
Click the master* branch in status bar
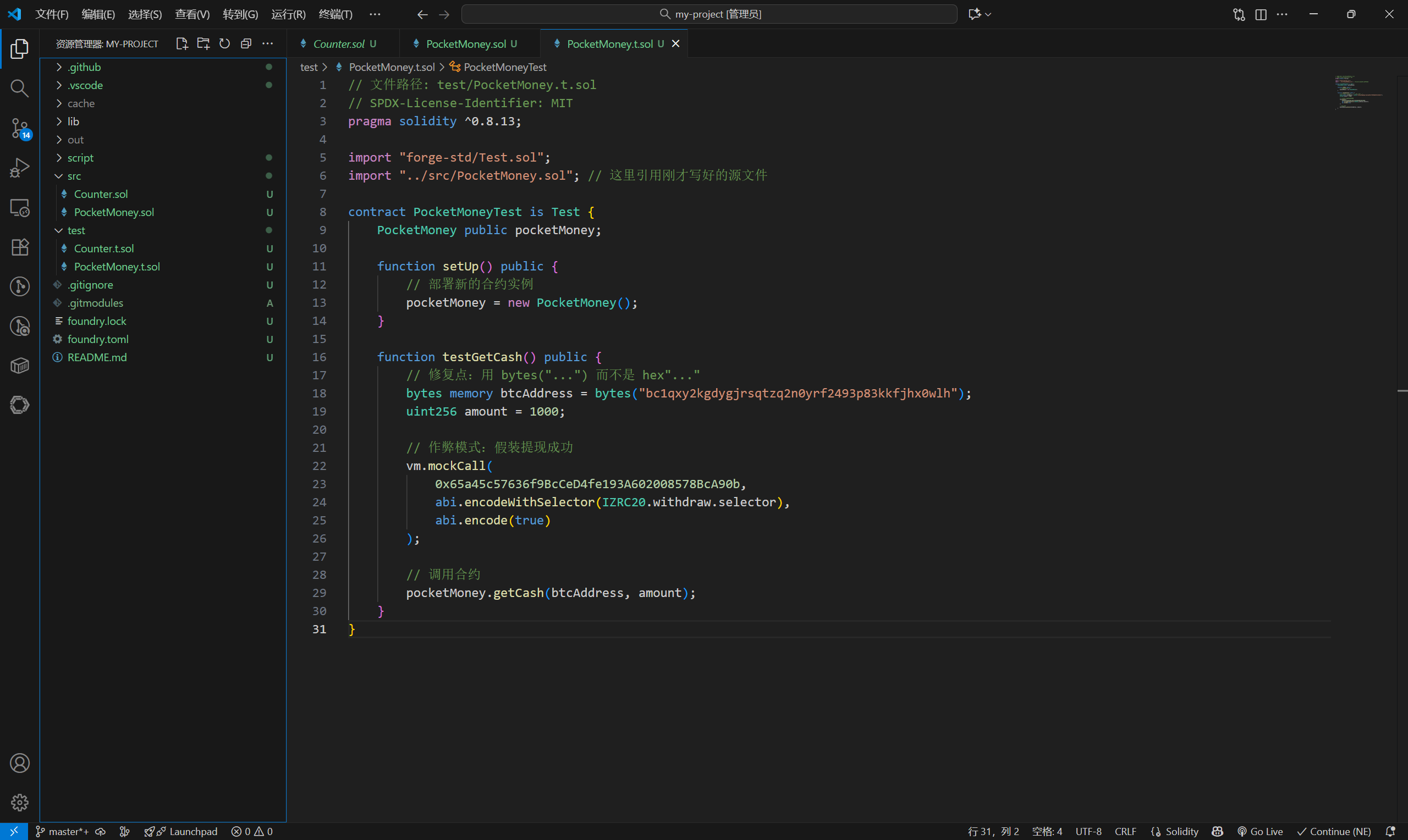pyautogui.click(x=62, y=831)
